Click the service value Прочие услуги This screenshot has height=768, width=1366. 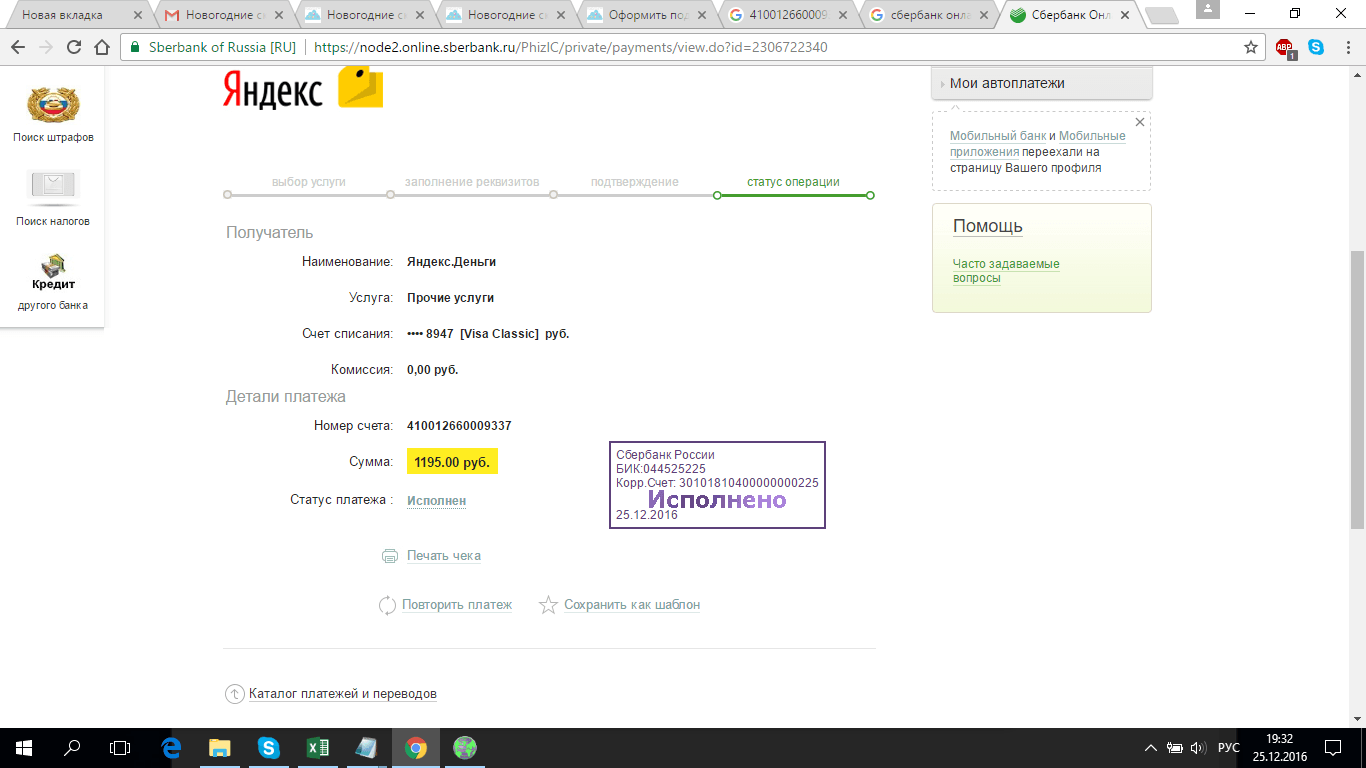pos(450,298)
